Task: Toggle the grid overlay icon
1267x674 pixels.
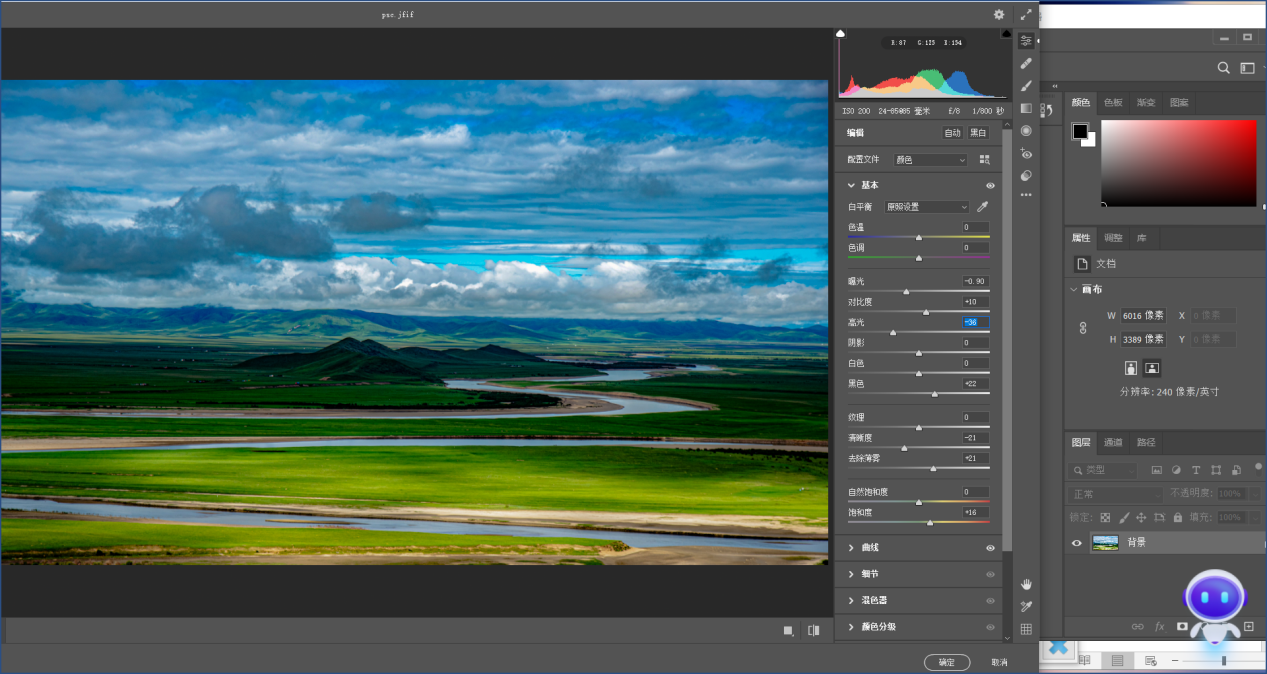Action: pos(1026,629)
